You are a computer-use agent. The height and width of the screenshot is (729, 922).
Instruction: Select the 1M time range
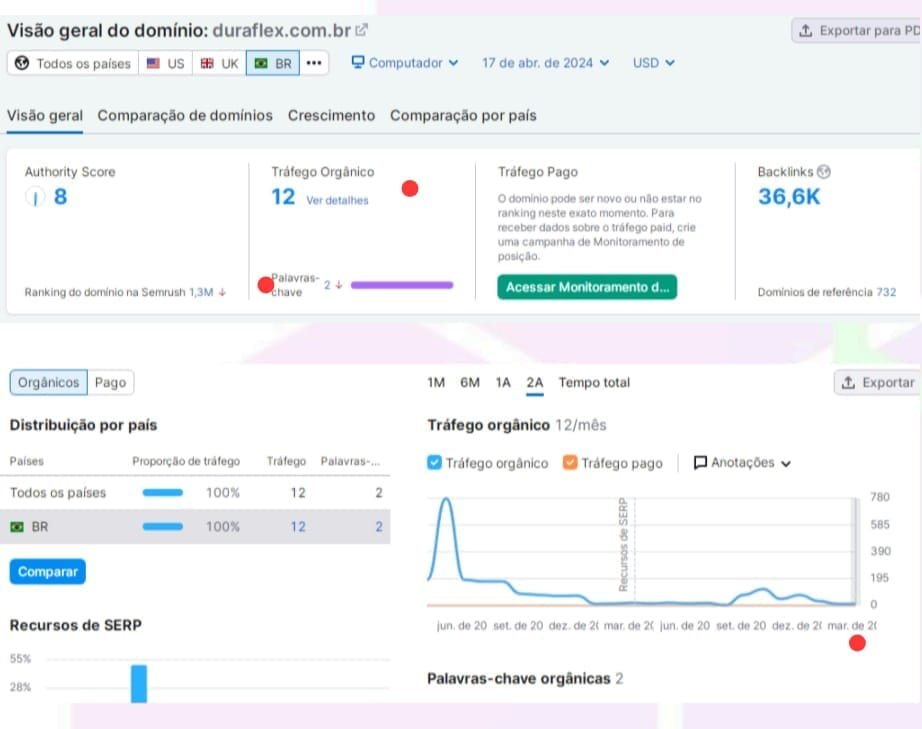pyautogui.click(x=436, y=383)
